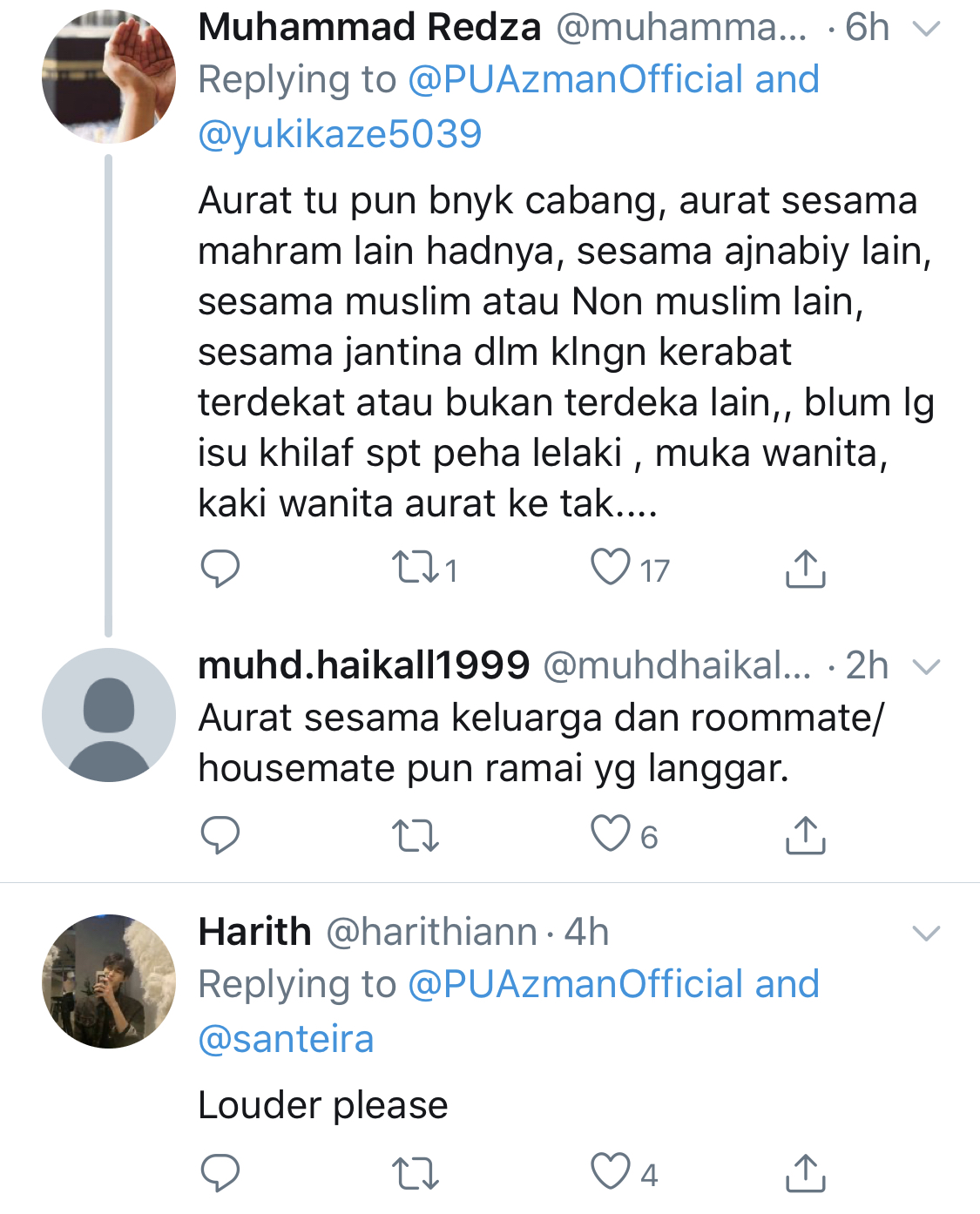Reply to Muhammad Redza's tweet

tap(220, 569)
